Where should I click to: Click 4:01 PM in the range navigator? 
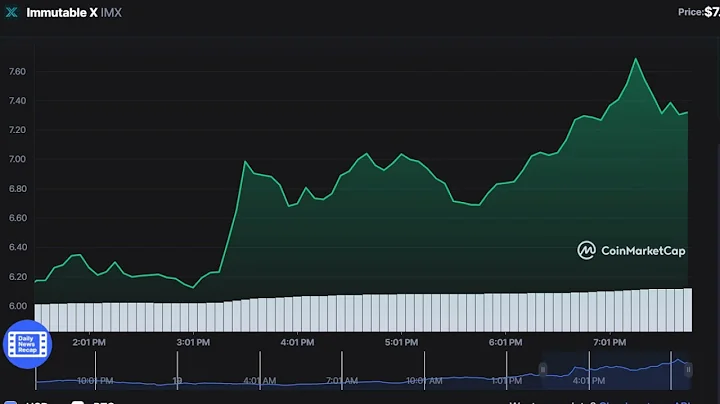point(589,381)
